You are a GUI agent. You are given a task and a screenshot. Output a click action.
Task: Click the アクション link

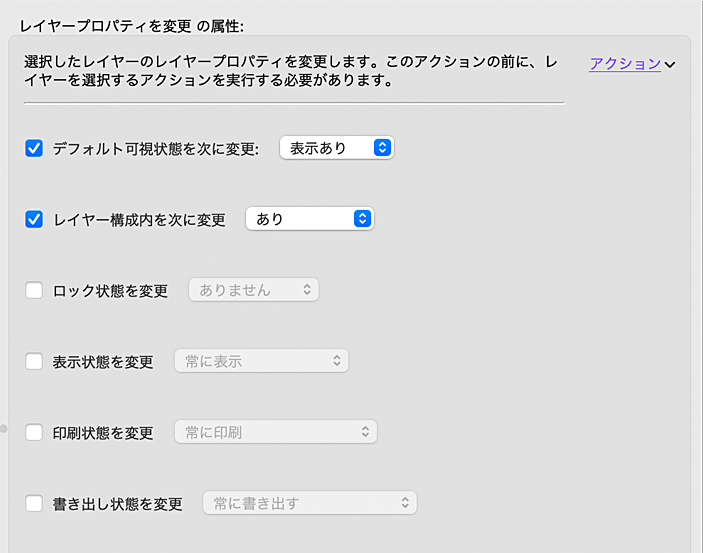pyautogui.click(x=625, y=63)
